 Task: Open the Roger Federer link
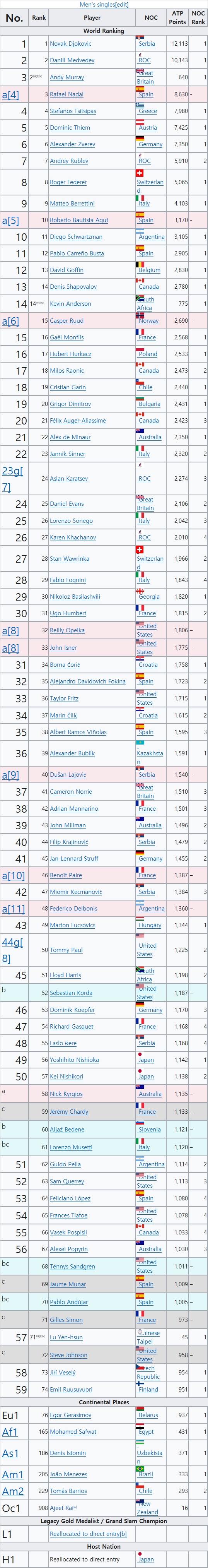(68, 182)
